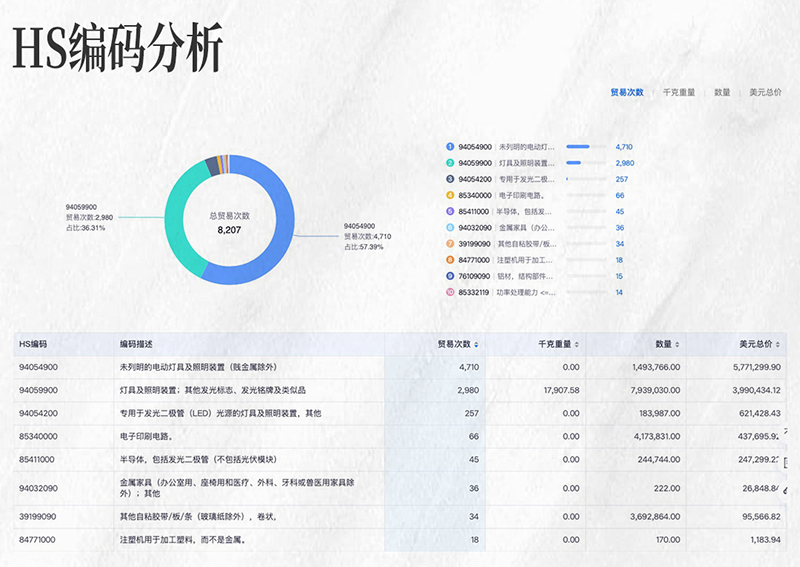Click legend count 45
Image resolution: width=800 pixels, height=567 pixels.
(x=619, y=211)
